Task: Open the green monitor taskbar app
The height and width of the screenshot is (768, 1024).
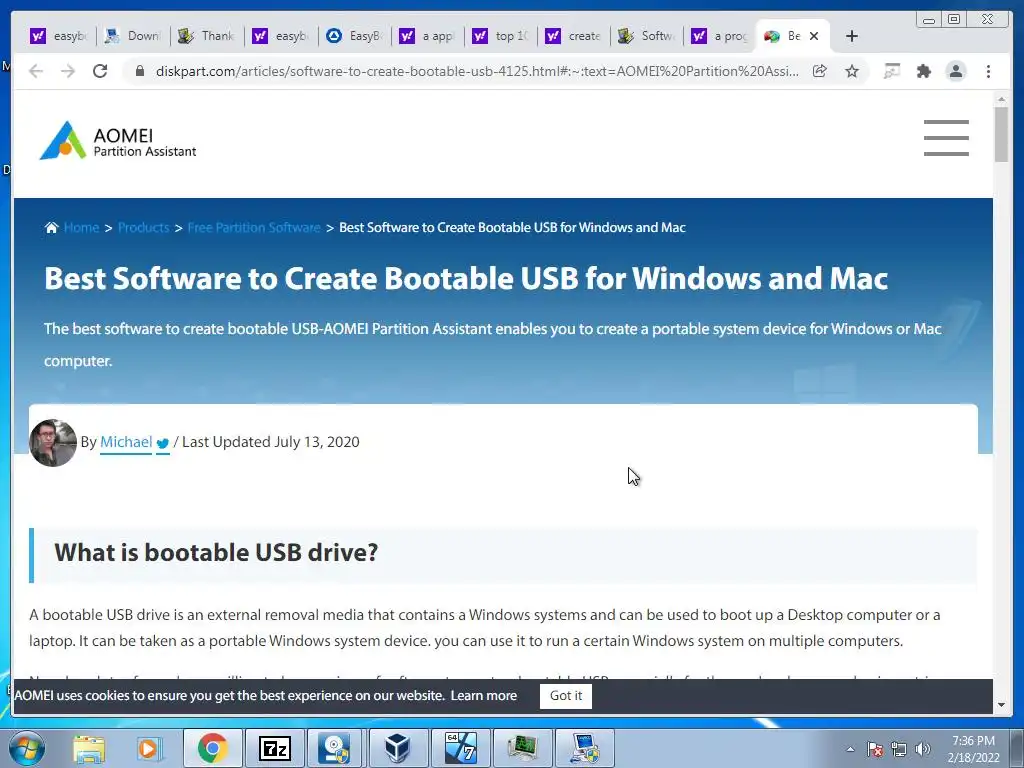Action: point(522,748)
